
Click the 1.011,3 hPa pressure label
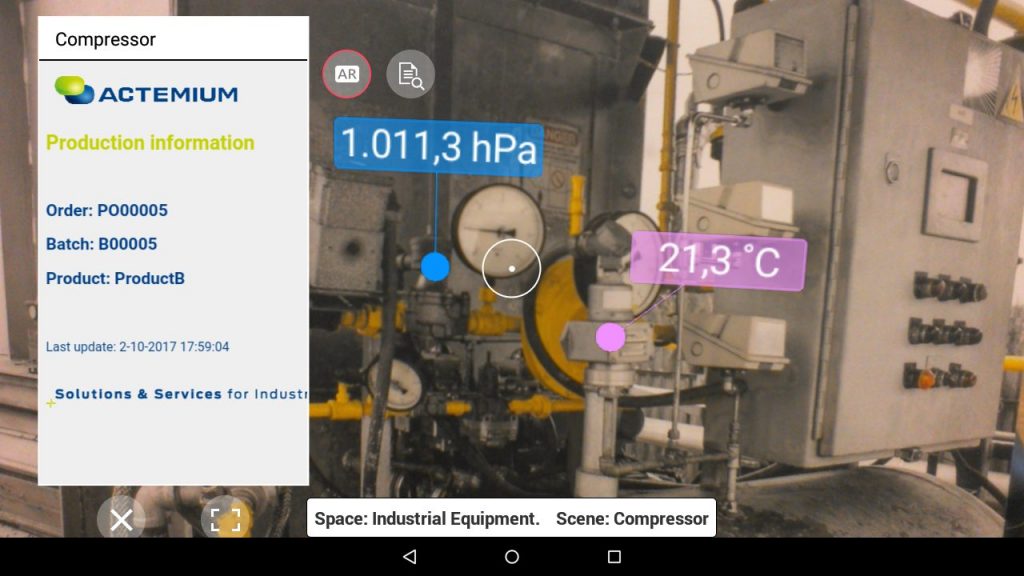pos(439,147)
